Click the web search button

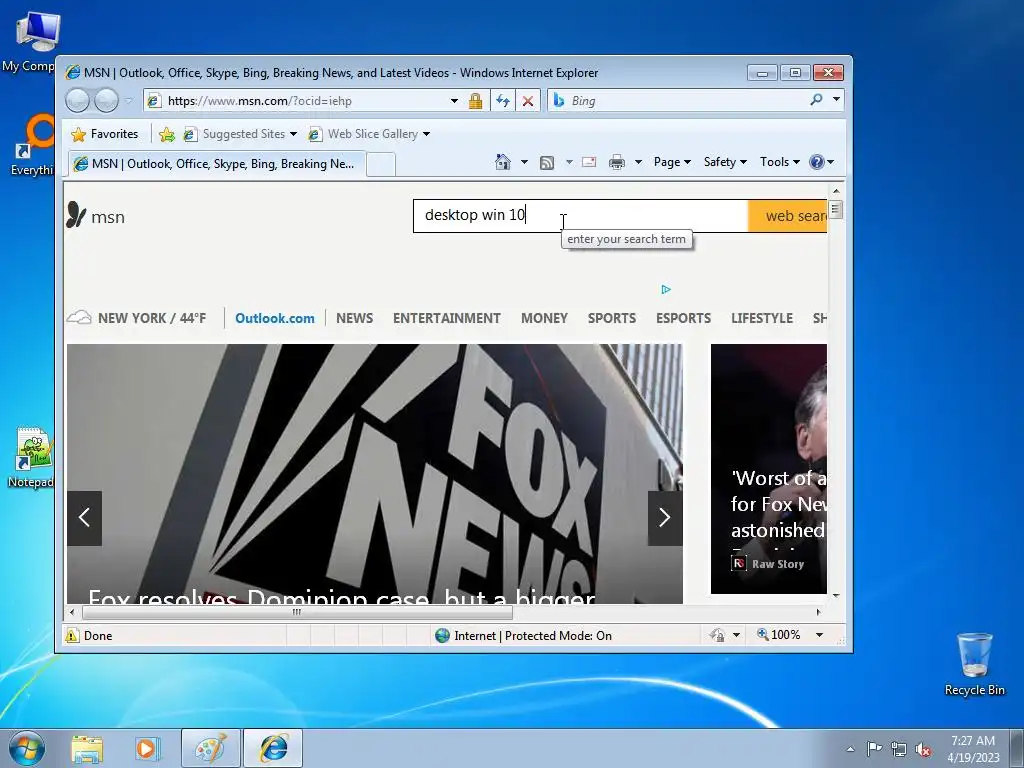coord(788,216)
